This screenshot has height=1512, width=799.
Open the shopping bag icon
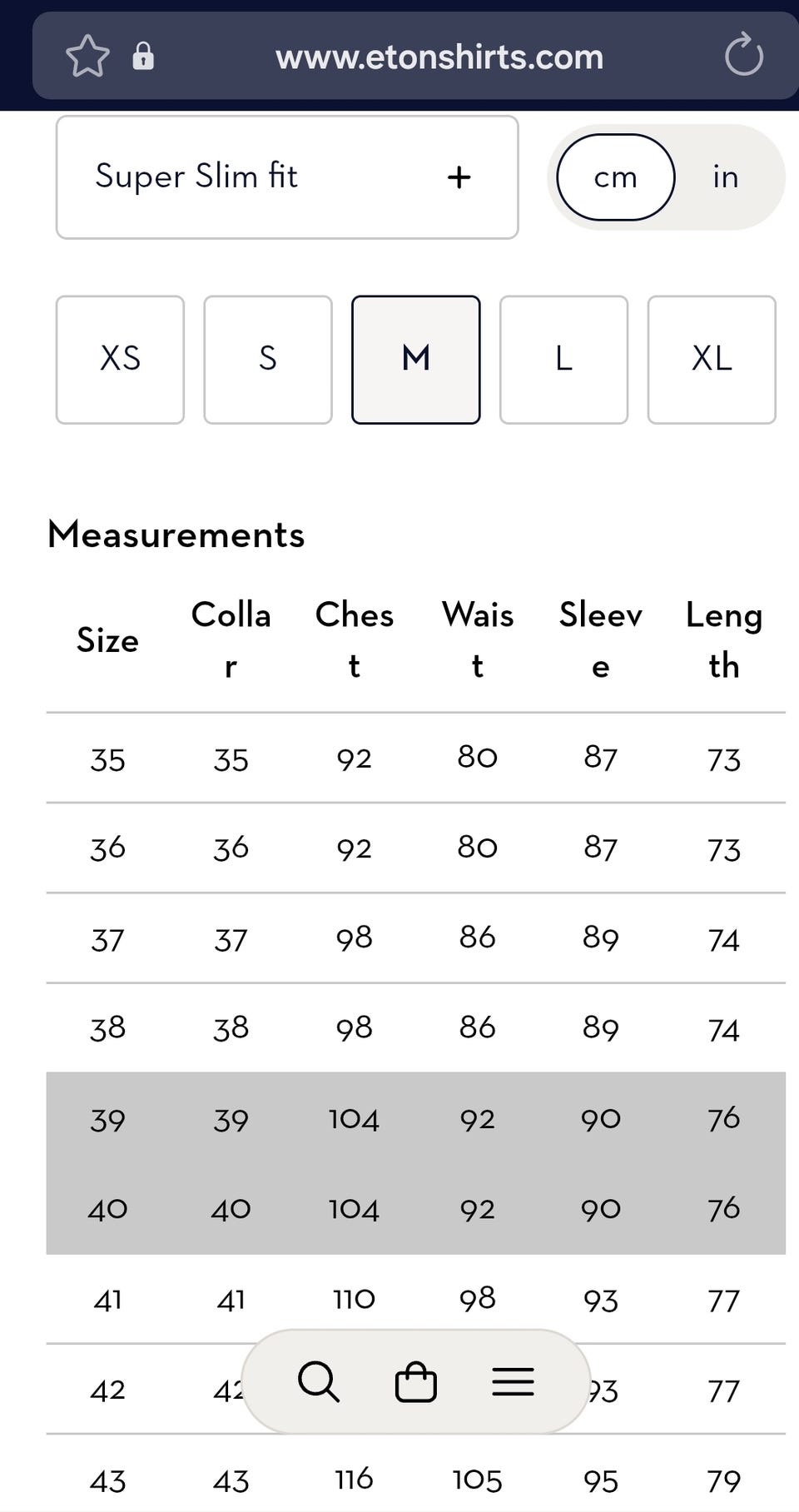point(415,1382)
